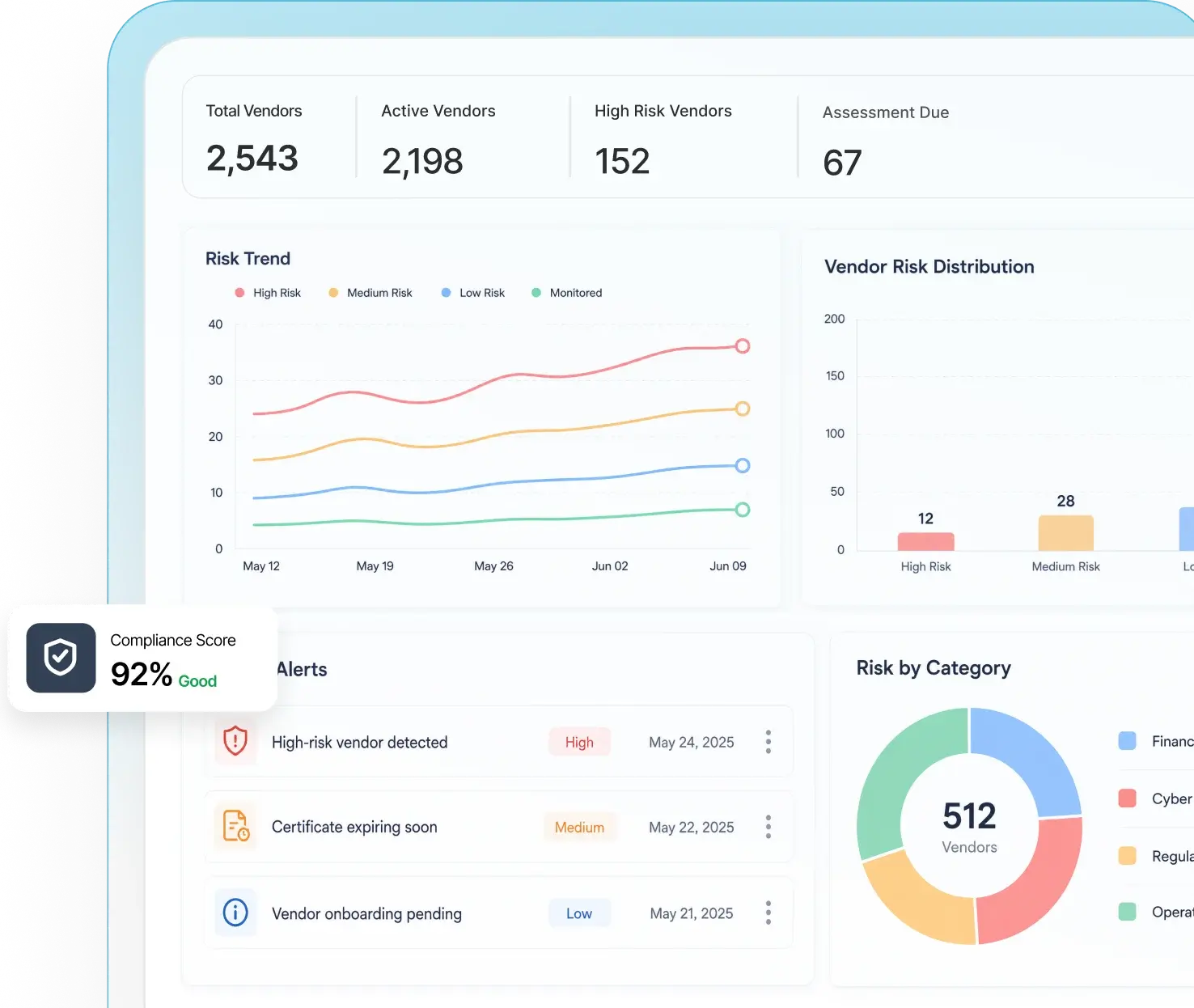Toggle the Low Risk legend in Risk Trend

pyautogui.click(x=473, y=293)
